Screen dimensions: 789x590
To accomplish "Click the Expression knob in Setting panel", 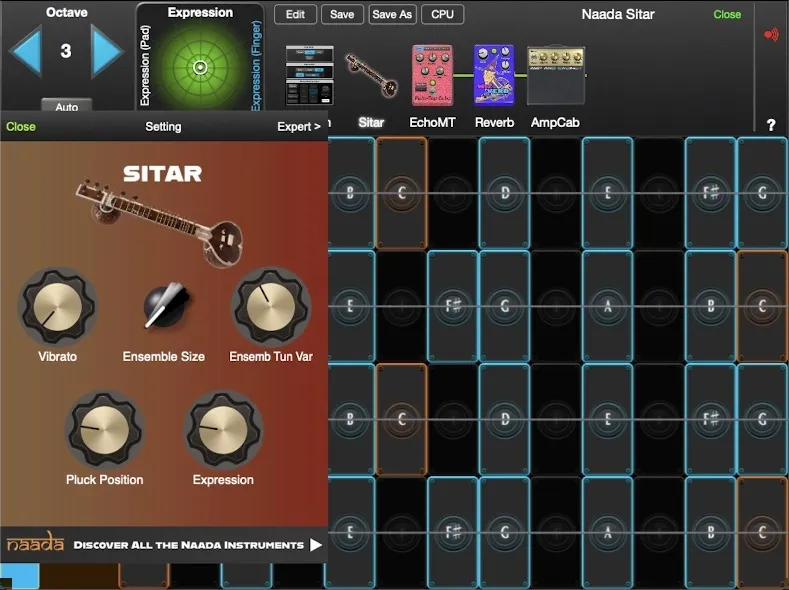I will coord(223,430).
